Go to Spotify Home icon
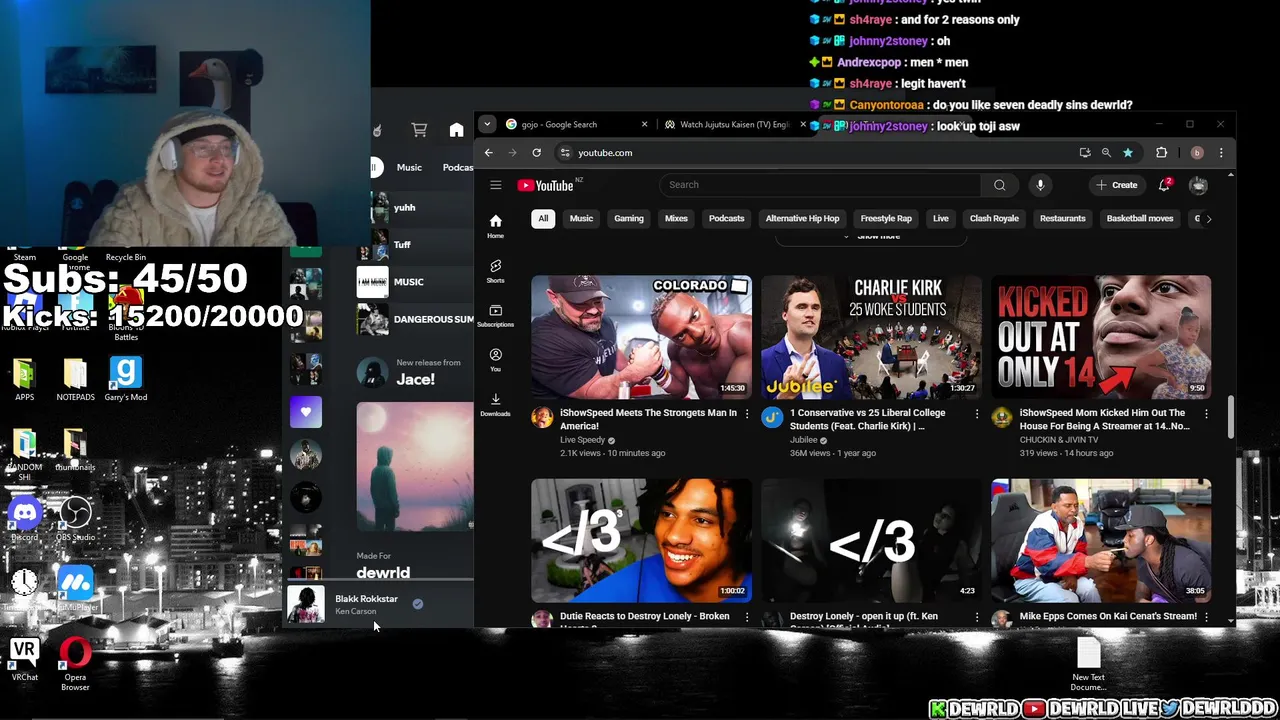This screenshot has height=720, width=1280. [456, 130]
